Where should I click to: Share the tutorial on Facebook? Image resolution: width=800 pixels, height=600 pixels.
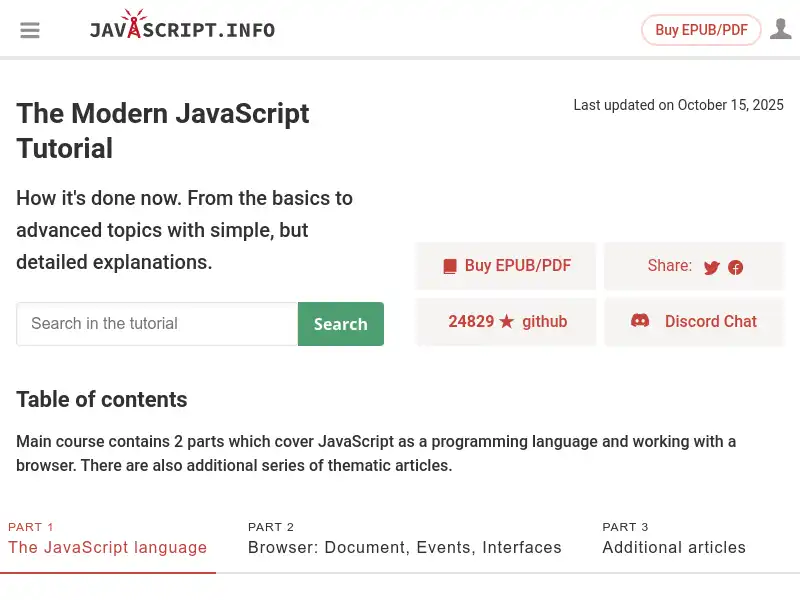(x=735, y=267)
